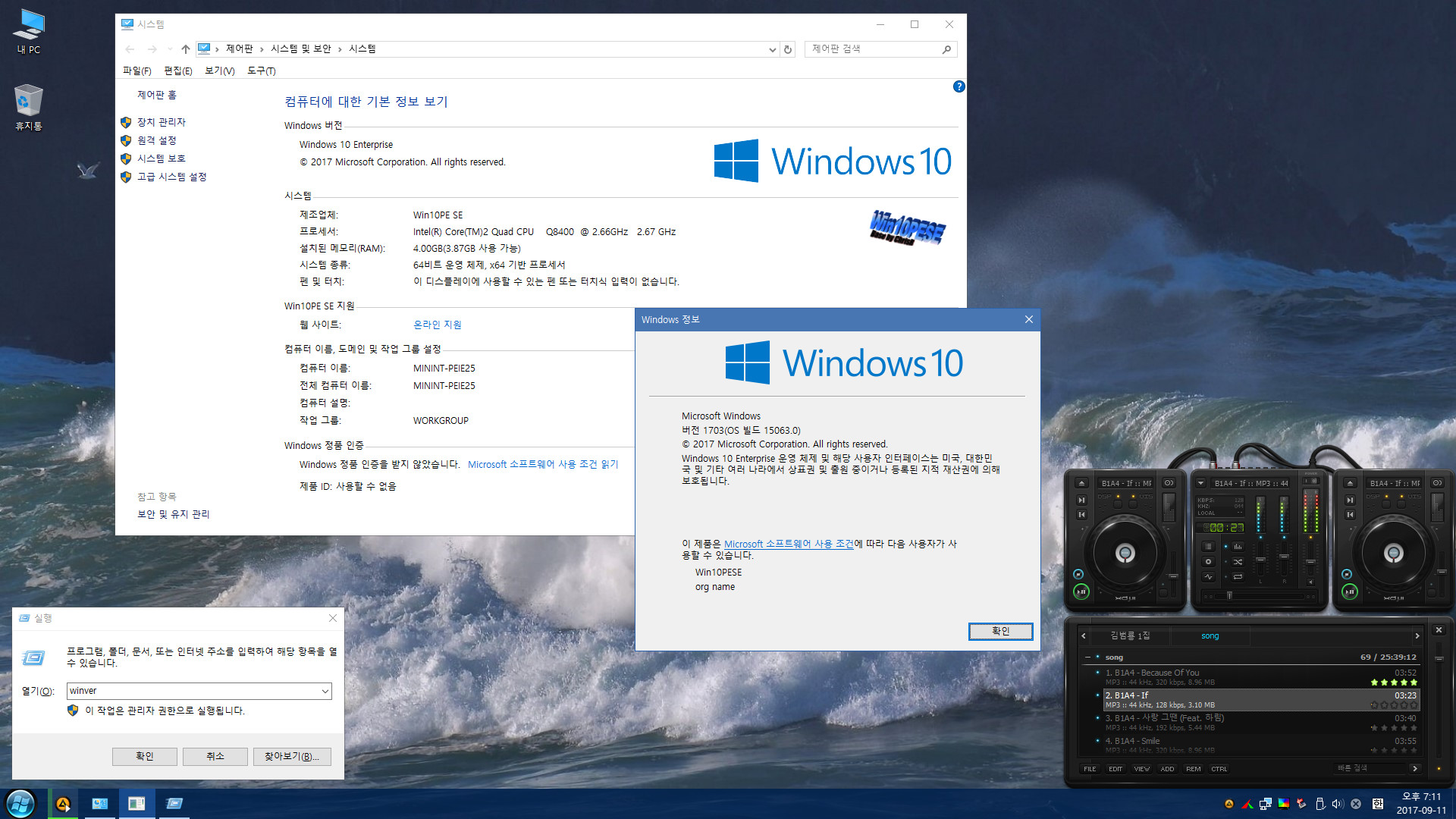
Task: Click the stop button on the right deck
Action: tap(1347, 574)
